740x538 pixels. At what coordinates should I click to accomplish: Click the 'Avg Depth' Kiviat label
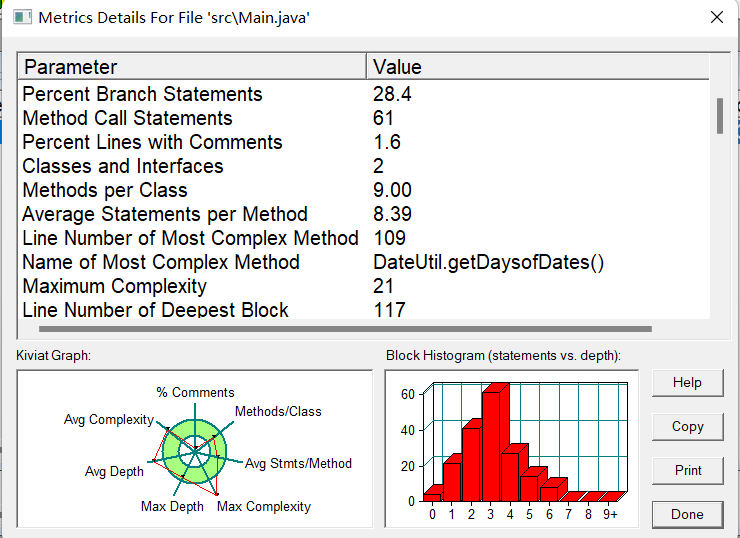(x=114, y=471)
